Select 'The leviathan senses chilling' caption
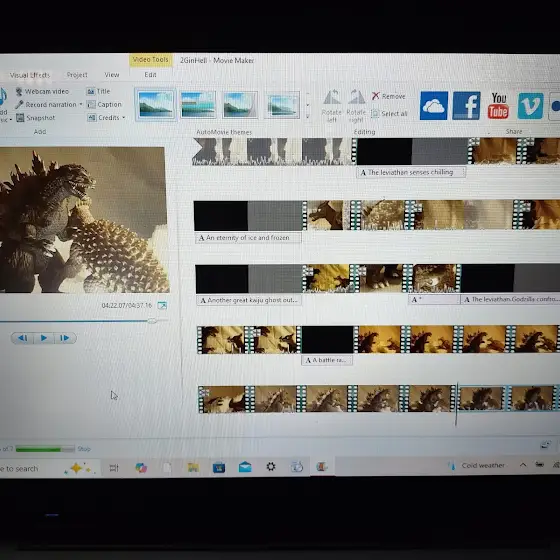 pos(411,172)
